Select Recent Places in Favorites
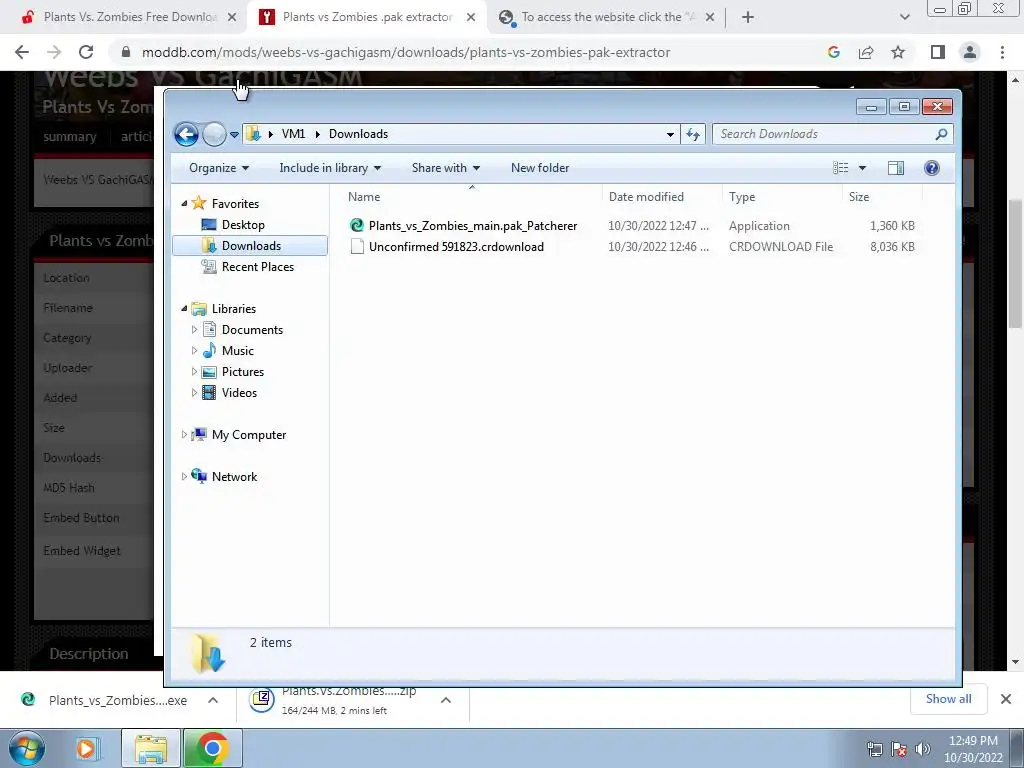 257,266
